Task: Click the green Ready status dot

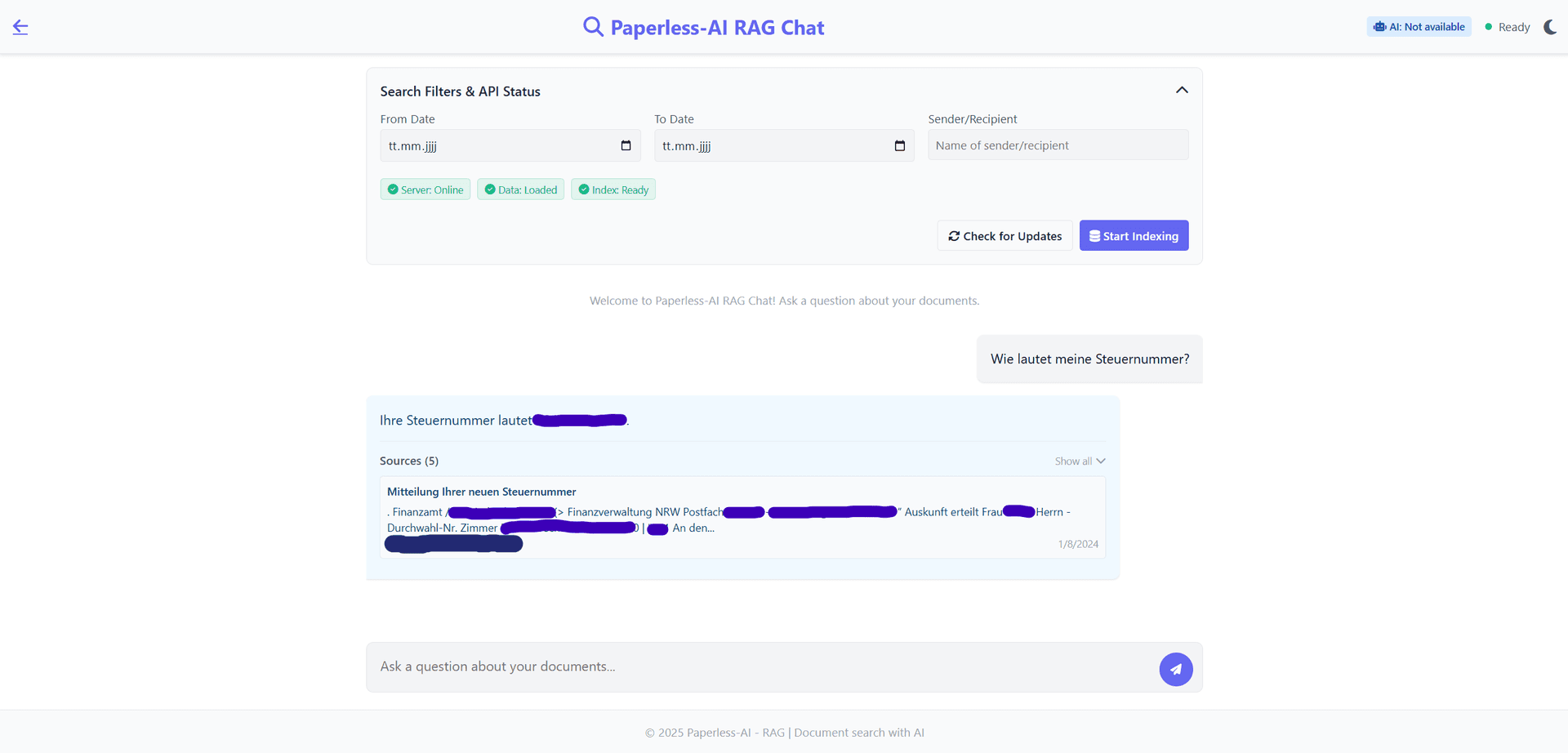Action: pos(1488,27)
